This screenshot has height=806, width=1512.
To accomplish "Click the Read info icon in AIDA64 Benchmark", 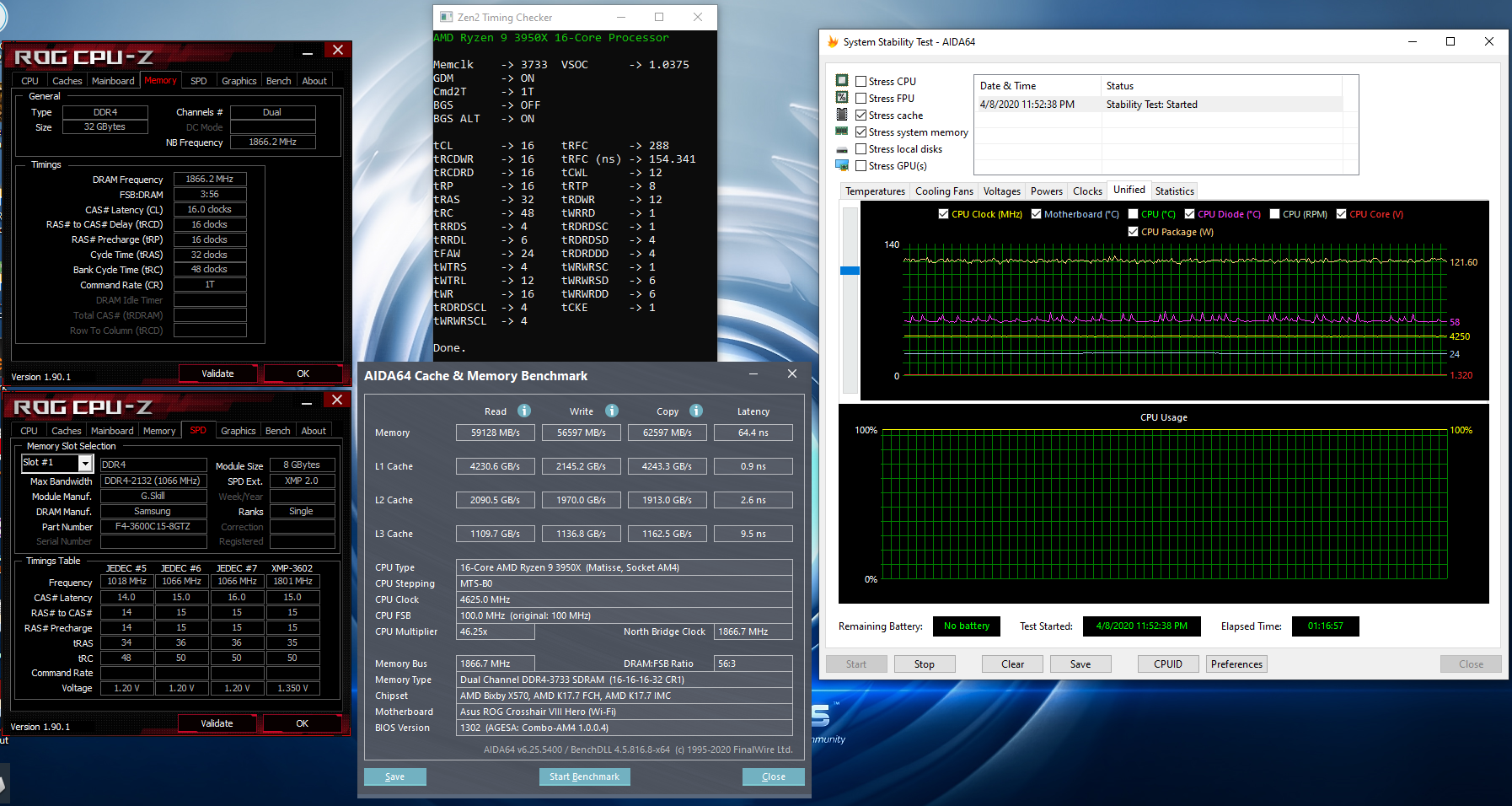I will [x=524, y=411].
